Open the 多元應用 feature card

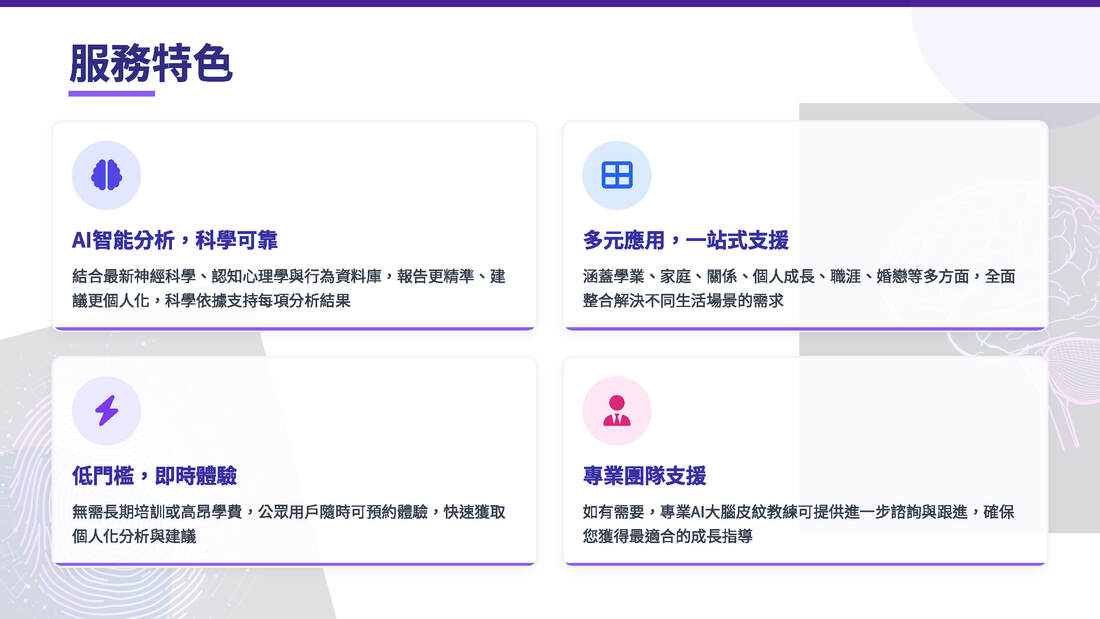[805, 225]
